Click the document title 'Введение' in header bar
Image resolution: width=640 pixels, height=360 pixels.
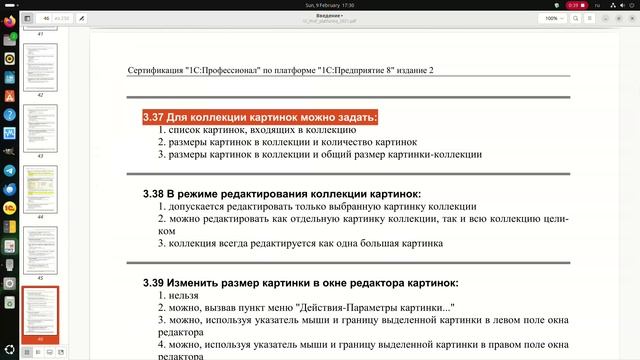329,16
